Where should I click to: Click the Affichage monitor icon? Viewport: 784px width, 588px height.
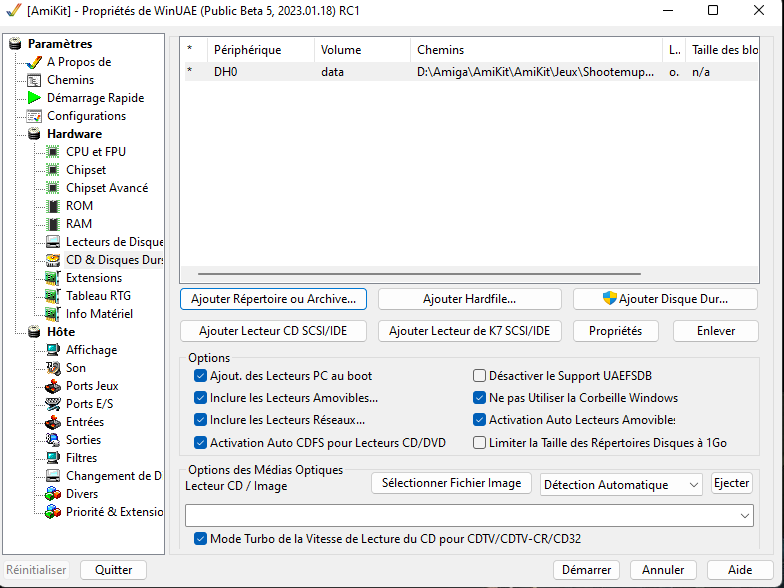pyautogui.click(x=52, y=350)
